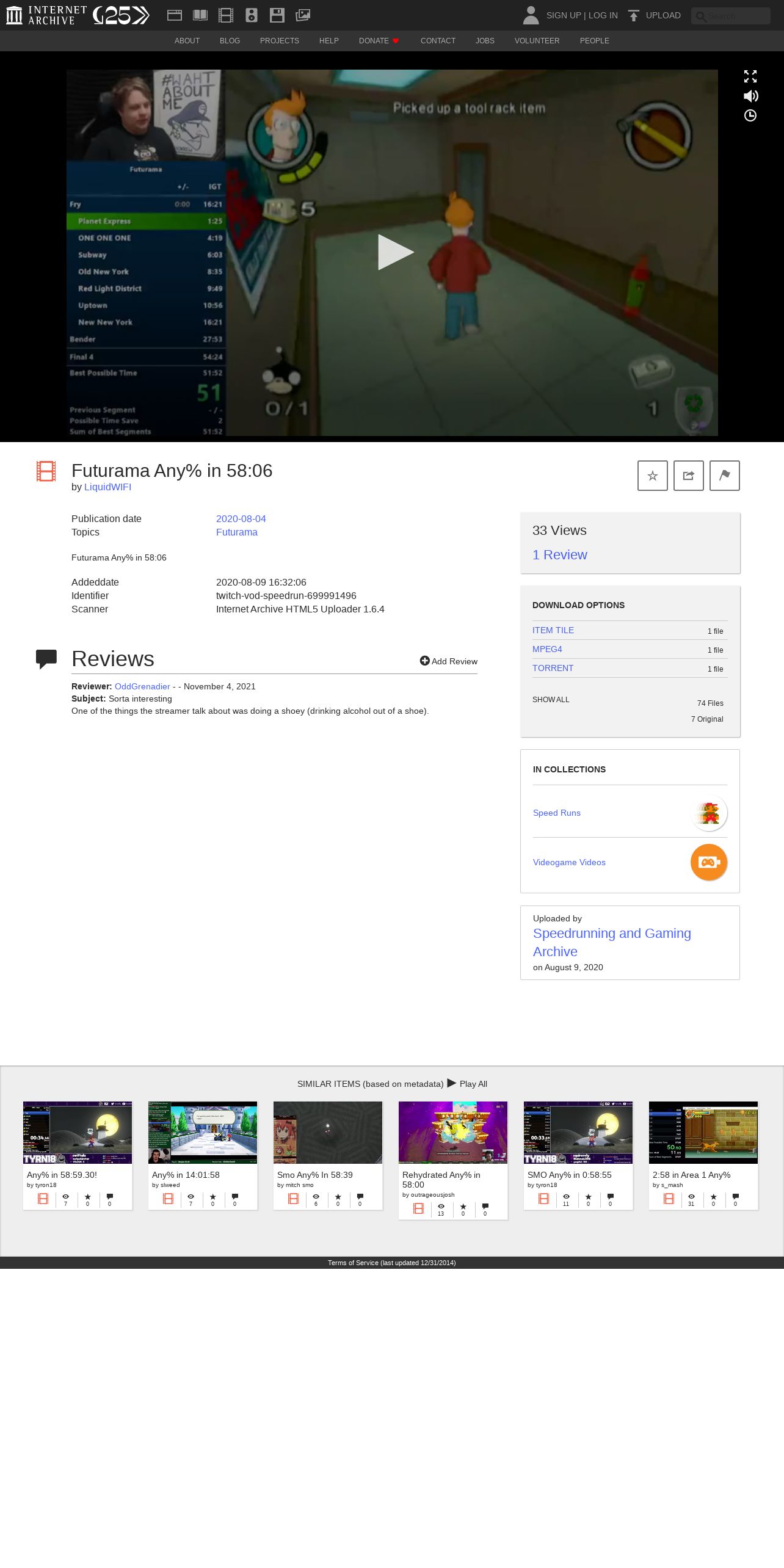The height and width of the screenshot is (1568, 784).
Task: Open the PEOPLE menu item
Action: tap(595, 41)
